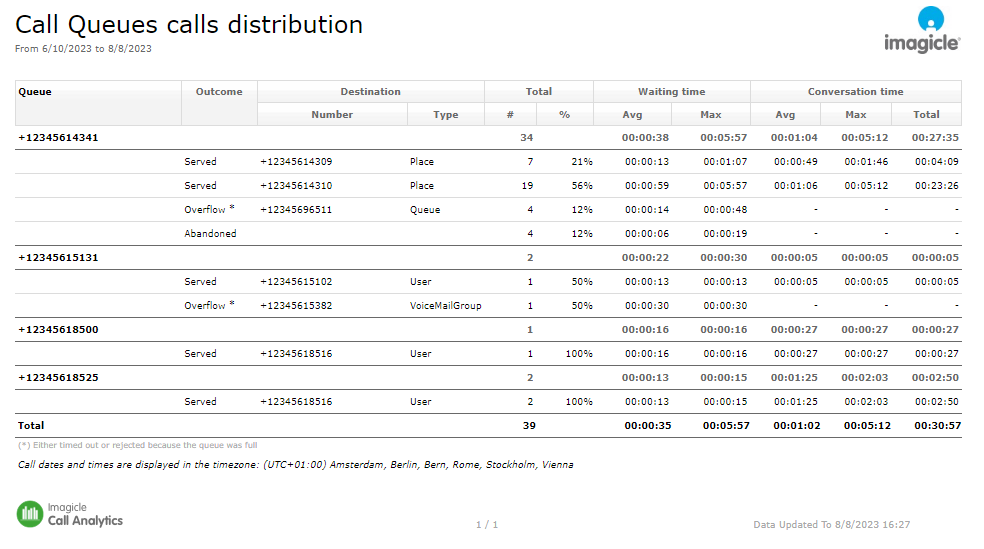Click the Waiting time group header
The image size is (984, 549).
click(x=671, y=92)
